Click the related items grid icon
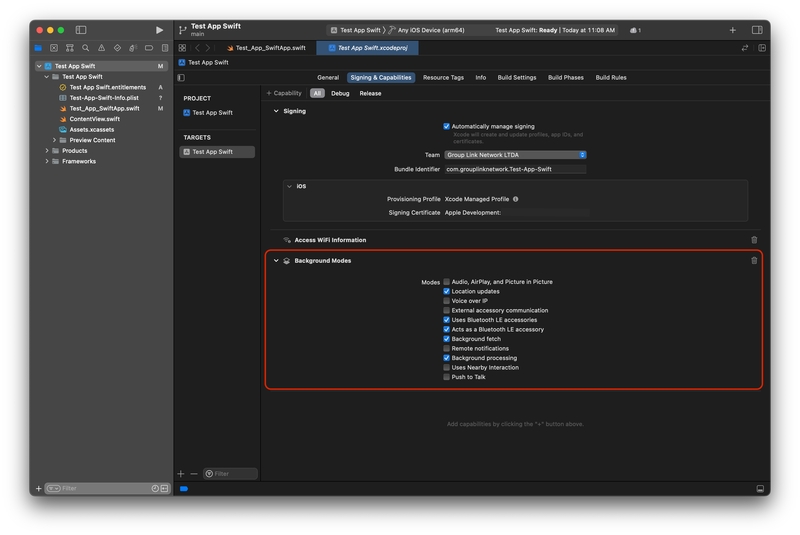Viewport: 800px width, 535px height. 182,48
